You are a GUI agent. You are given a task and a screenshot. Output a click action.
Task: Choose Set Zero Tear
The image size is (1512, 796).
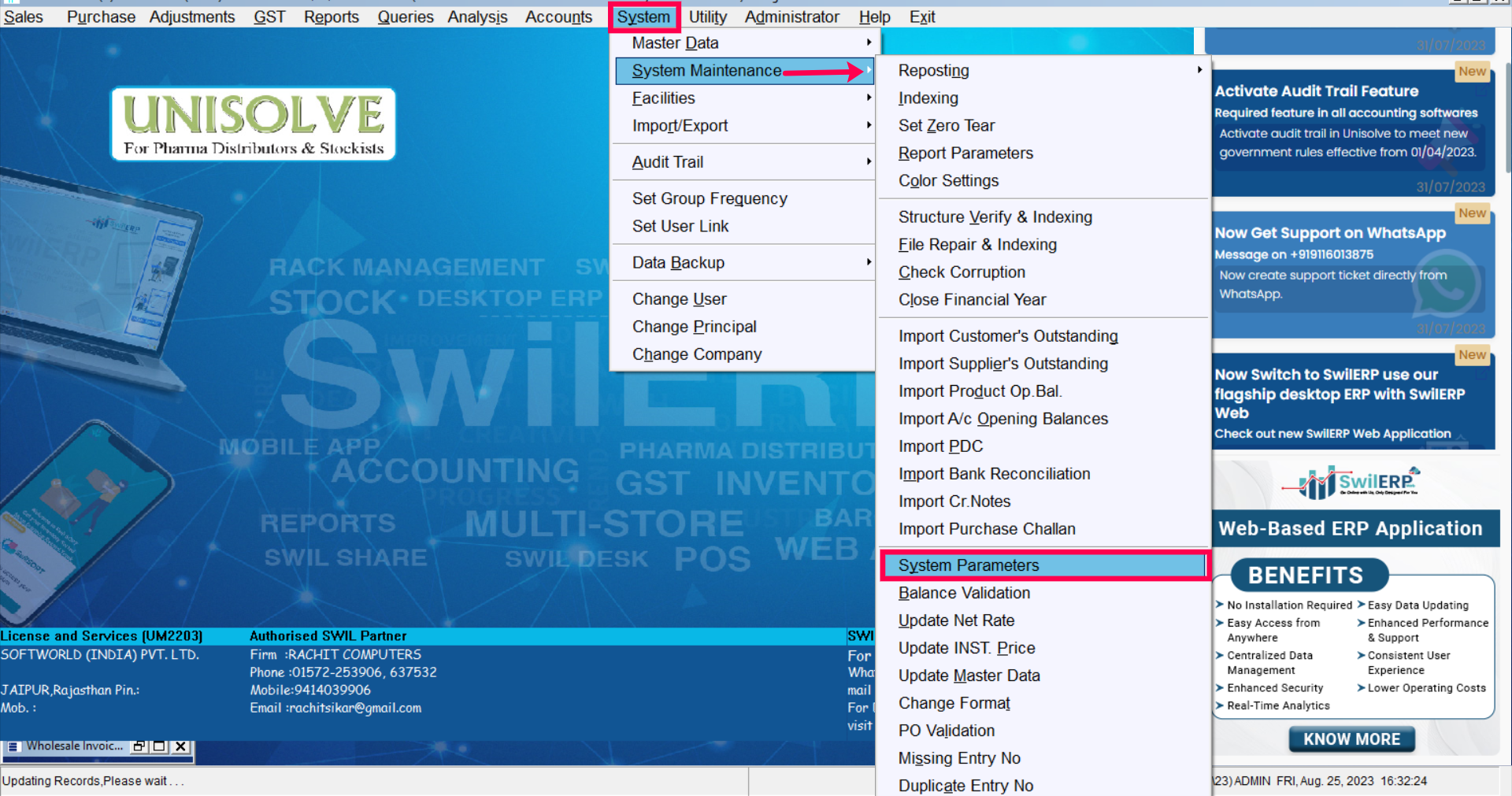pyautogui.click(x=1044, y=125)
